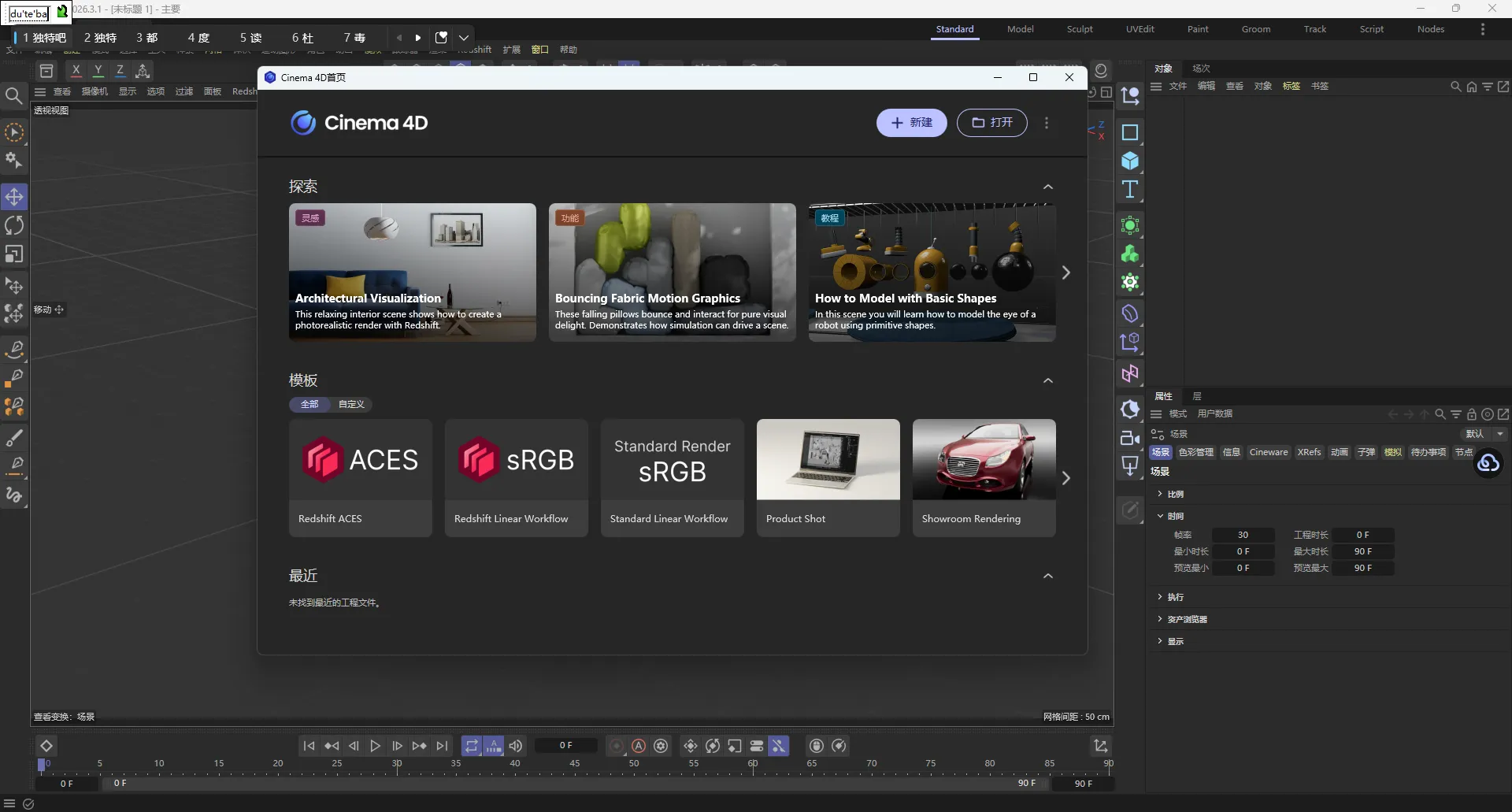Toggle the Z axis lock

(120, 71)
